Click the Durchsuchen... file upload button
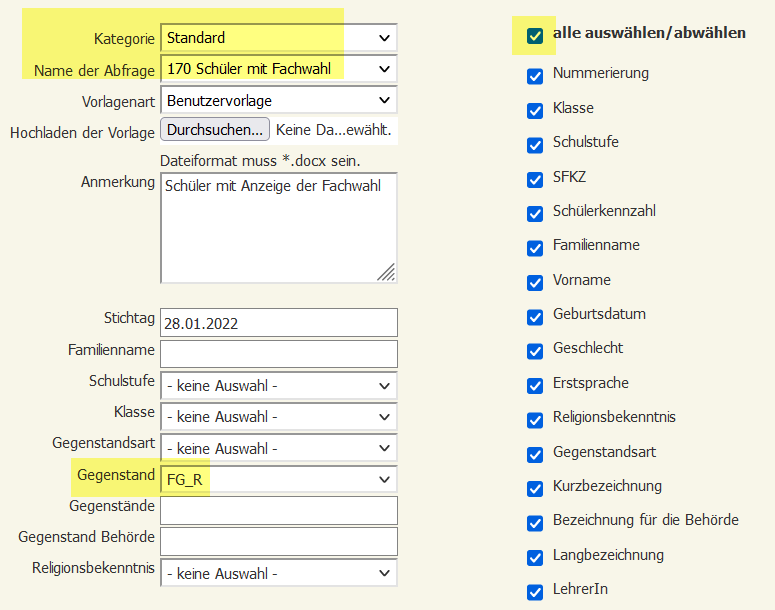This screenshot has width=775, height=610. [x=215, y=130]
